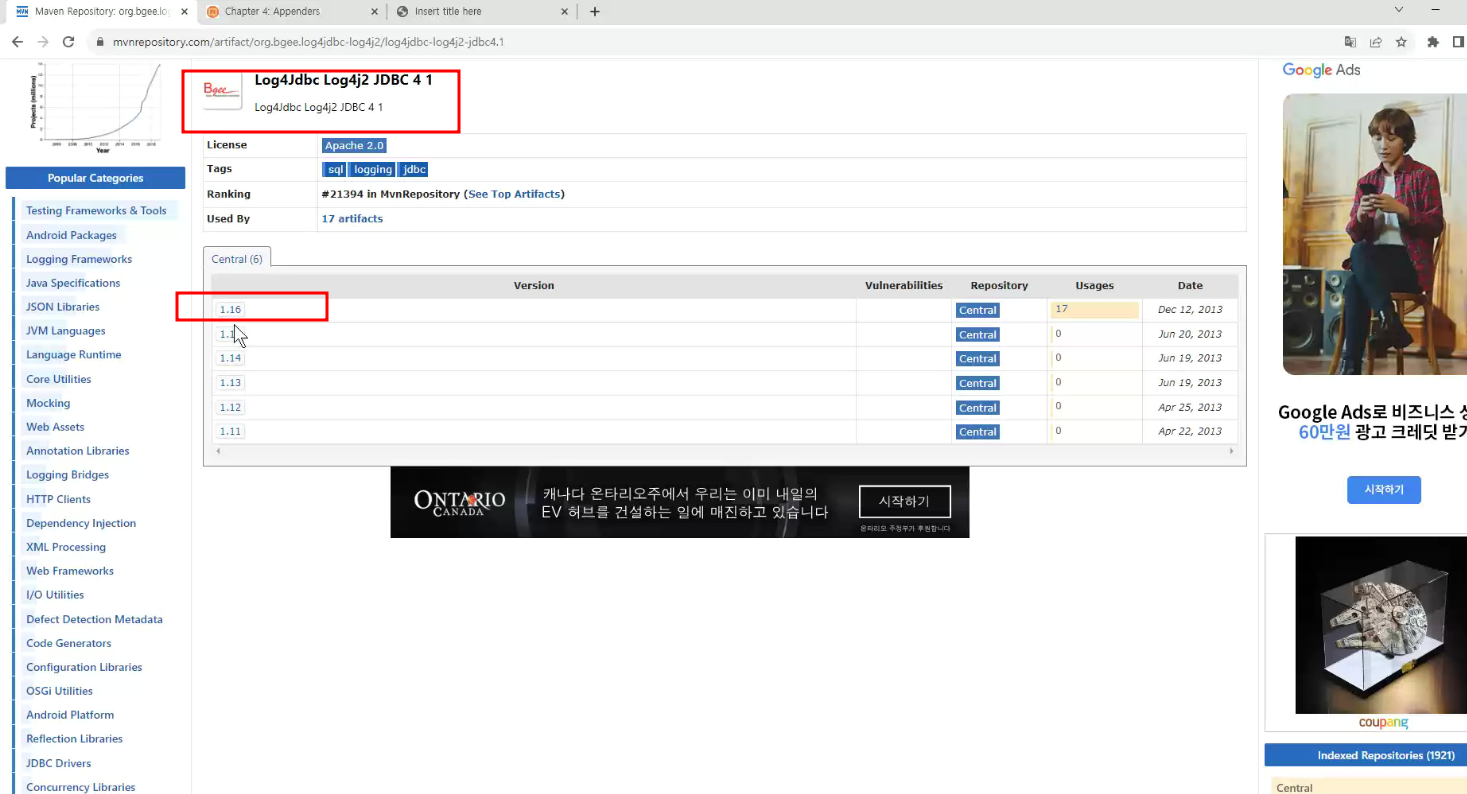
Task: Click the Usages column header
Action: click(1094, 285)
